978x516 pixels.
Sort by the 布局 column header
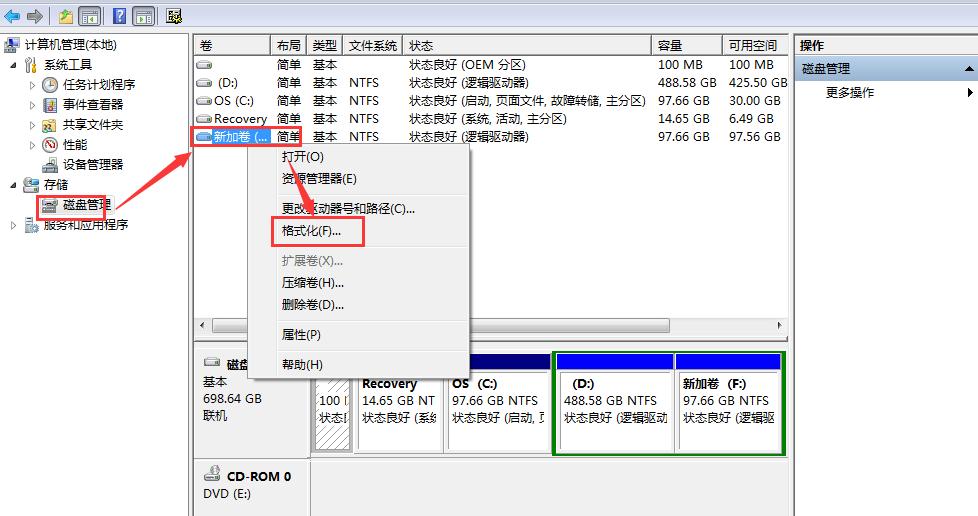pyautogui.click(x=288, y=46)
